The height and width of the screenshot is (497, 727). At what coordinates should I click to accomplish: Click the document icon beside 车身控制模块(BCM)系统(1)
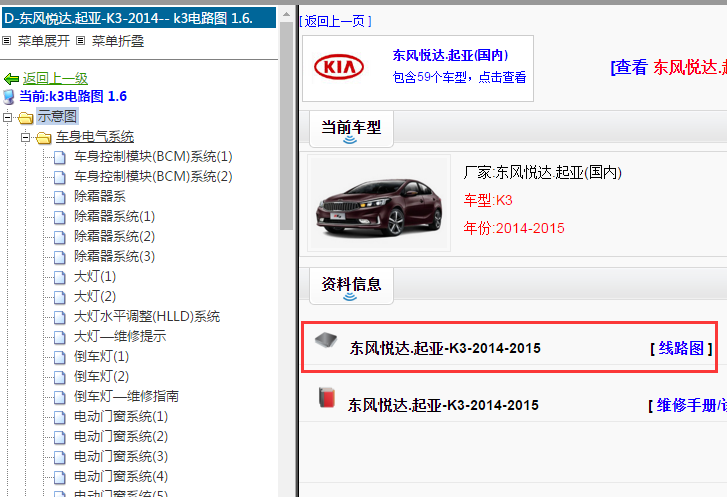[x=59, y=158]
